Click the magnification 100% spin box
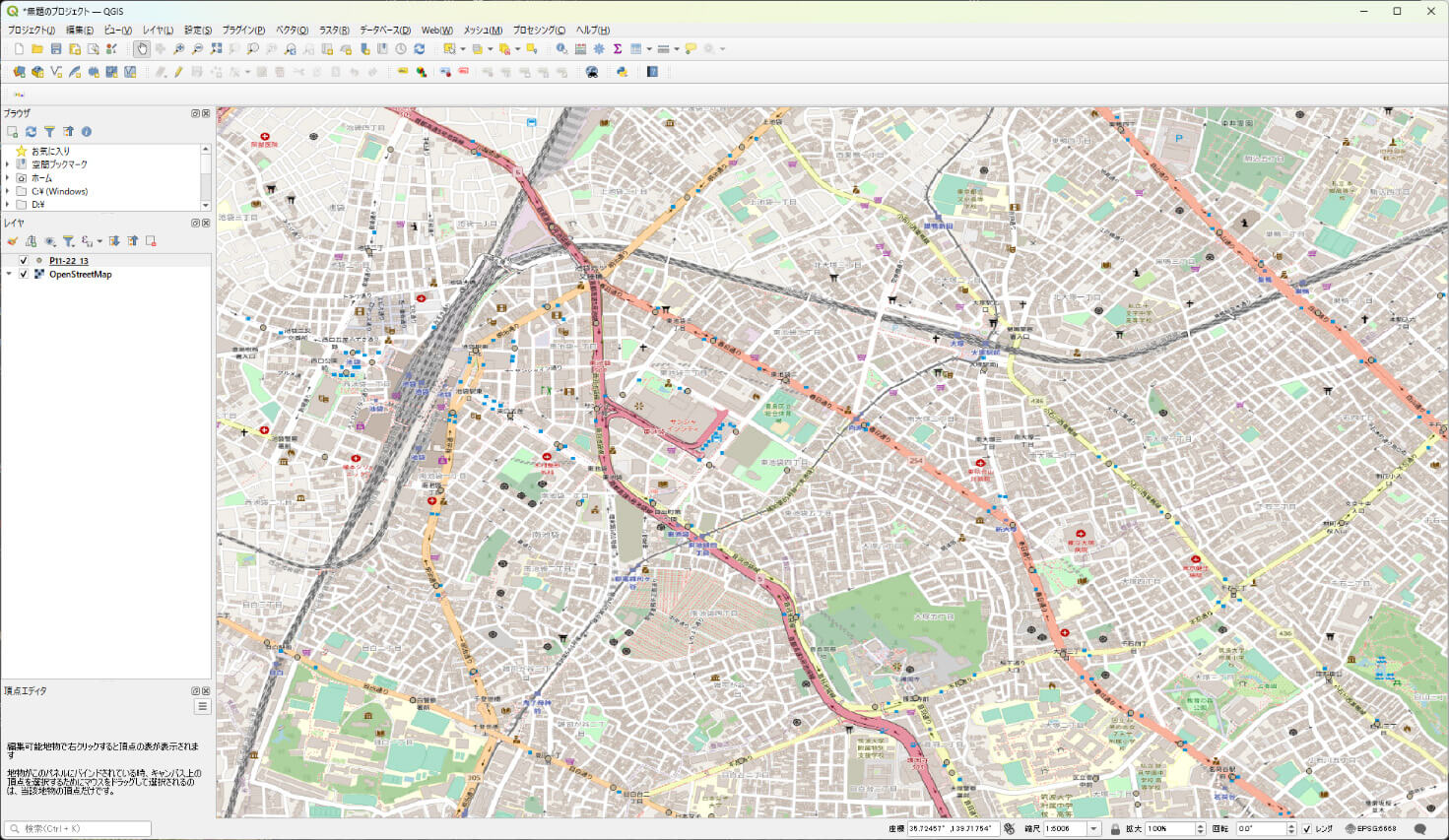Viewport: 1449px width, 840px height. (x=1175, y=829)
